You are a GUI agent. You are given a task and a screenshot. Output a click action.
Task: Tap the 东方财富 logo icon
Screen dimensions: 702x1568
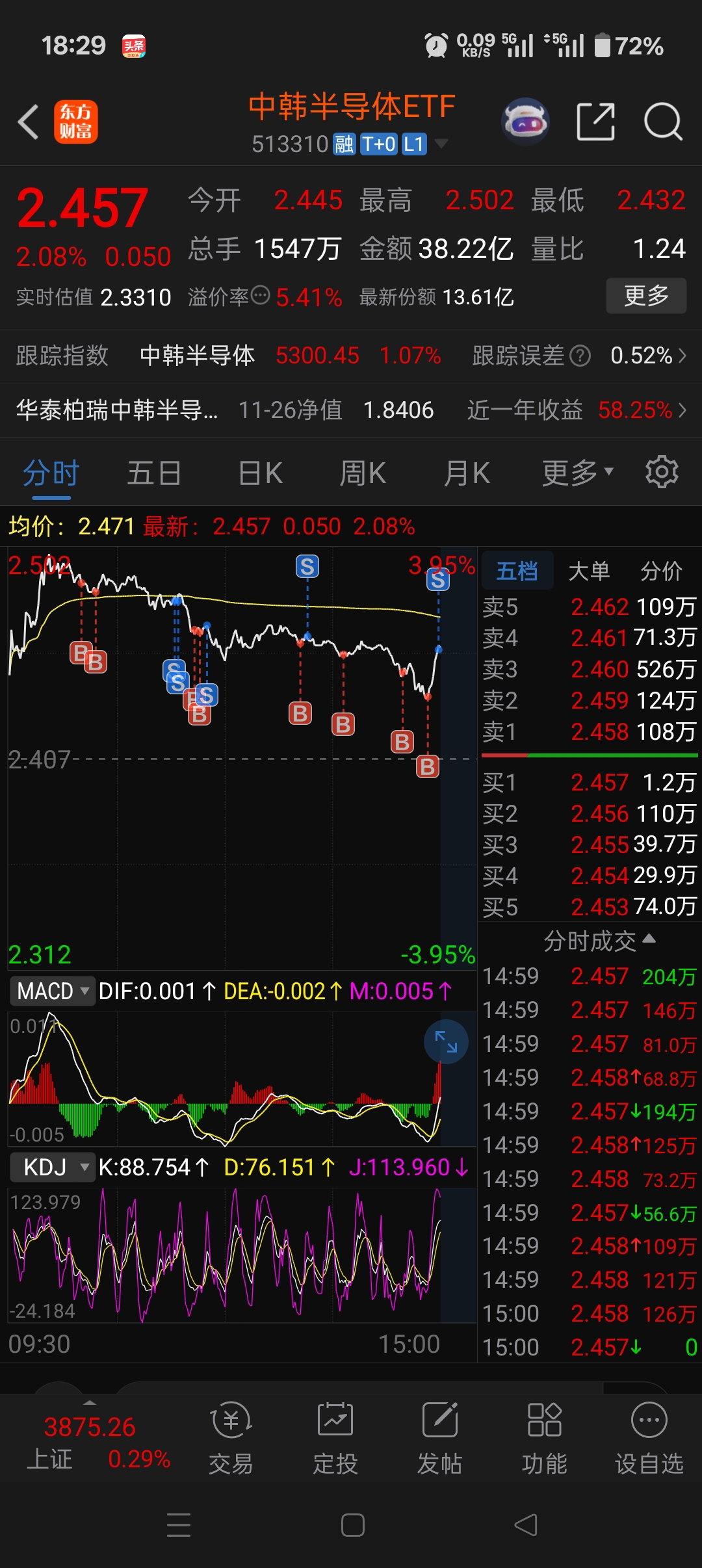(x=75, y=122)
